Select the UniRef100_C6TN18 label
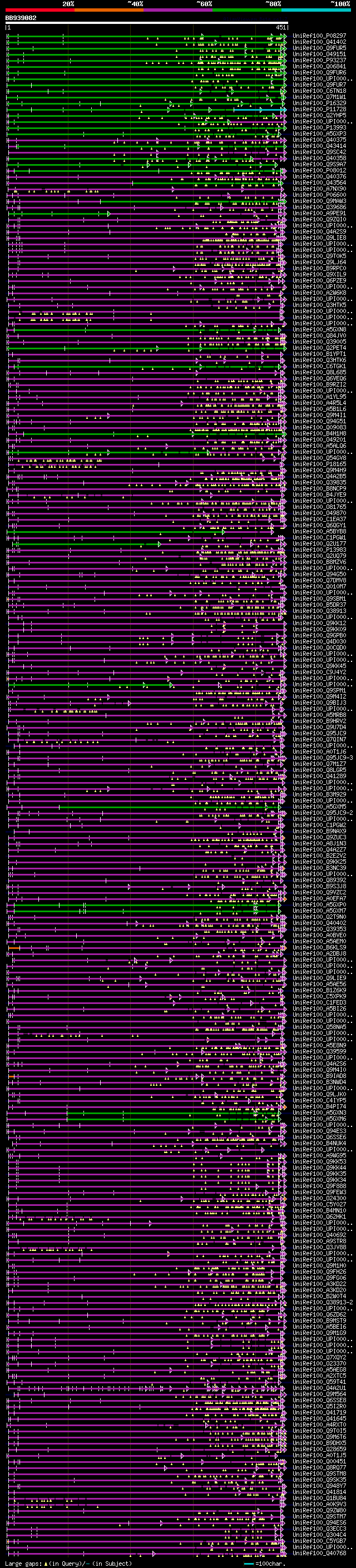The height and width of the screenshot is (1568, 356). click(x=319, y=91)
